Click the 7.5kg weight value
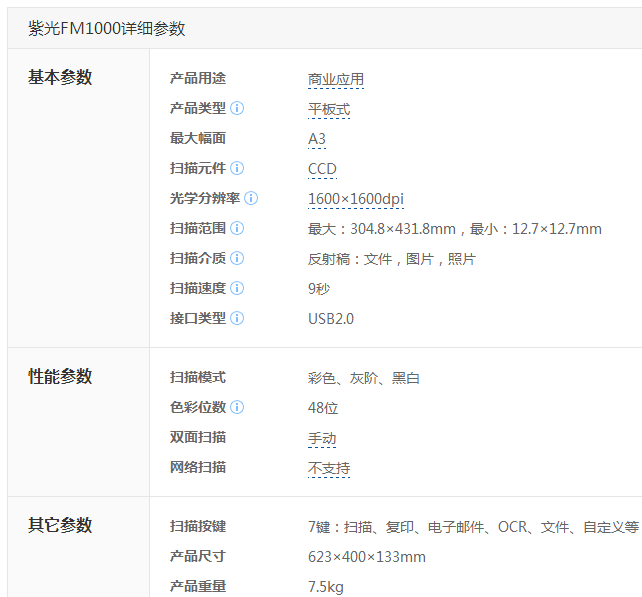This screenshot has height=597, width=642. click(326, 587)
